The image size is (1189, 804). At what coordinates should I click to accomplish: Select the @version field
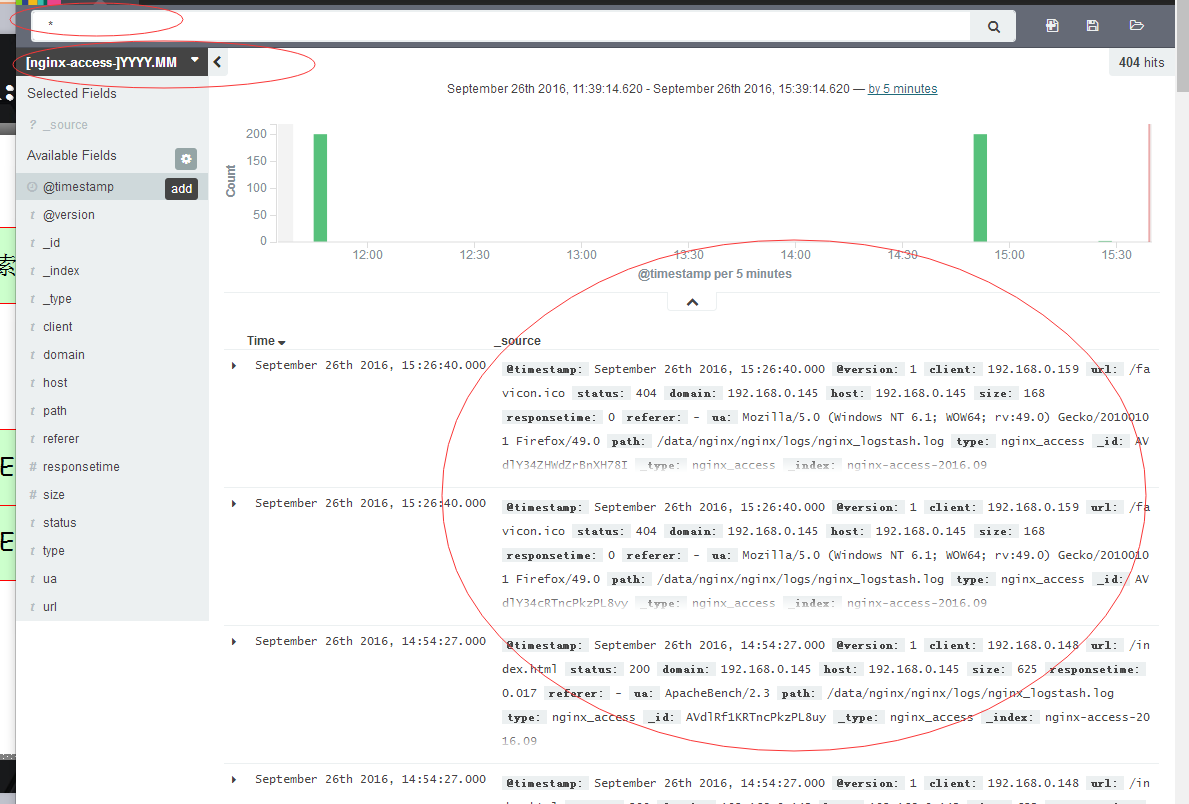coord(69,215)
